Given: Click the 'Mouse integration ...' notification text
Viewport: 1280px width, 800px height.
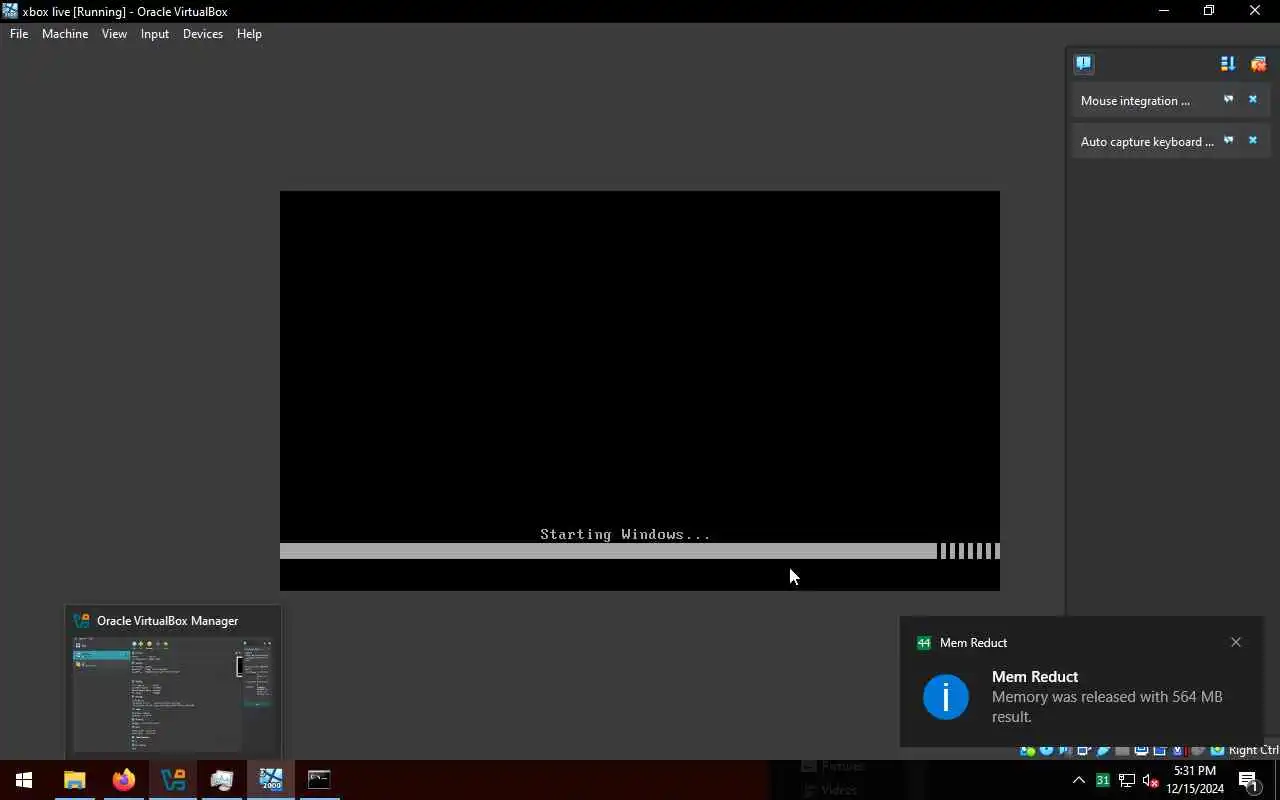Looking at the screenshot, I should click(x=1135, y=101).
